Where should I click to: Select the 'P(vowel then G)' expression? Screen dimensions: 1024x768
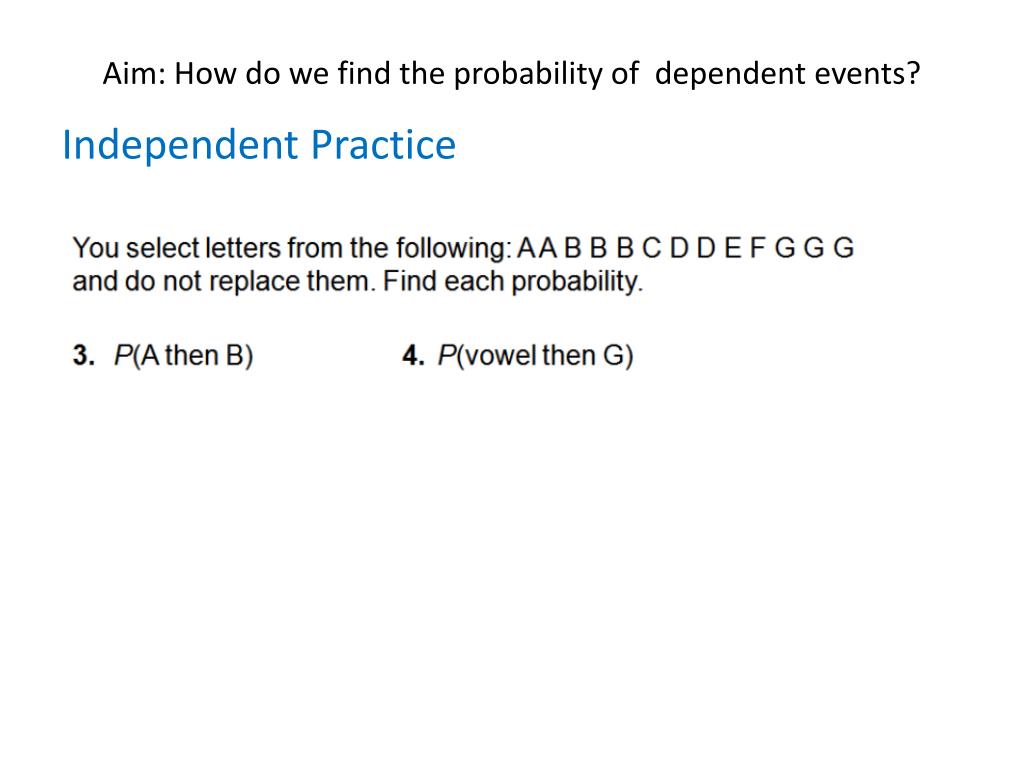(536, 356)
